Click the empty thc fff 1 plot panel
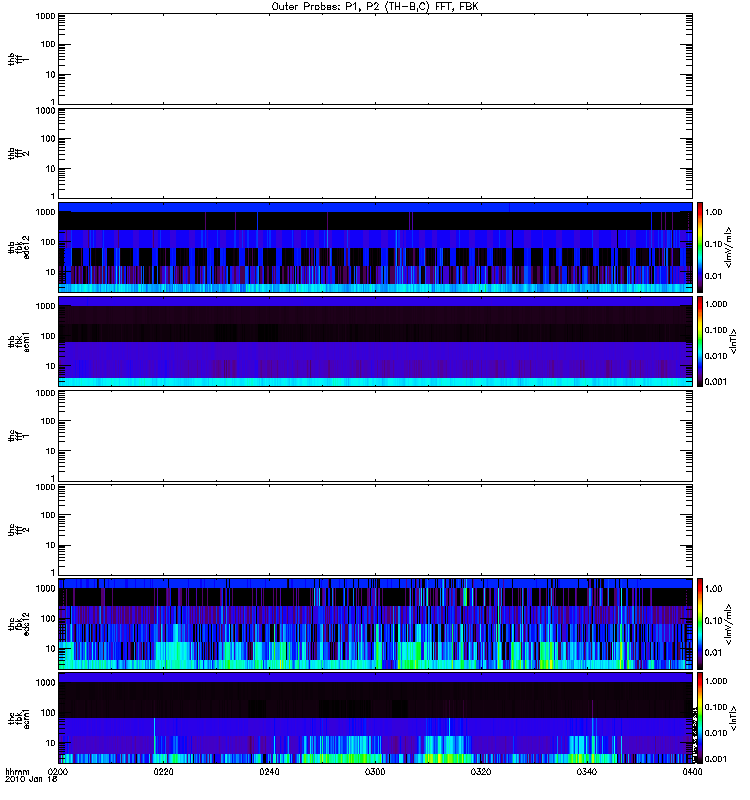This screenshot has width=750, height=800. 375,436
